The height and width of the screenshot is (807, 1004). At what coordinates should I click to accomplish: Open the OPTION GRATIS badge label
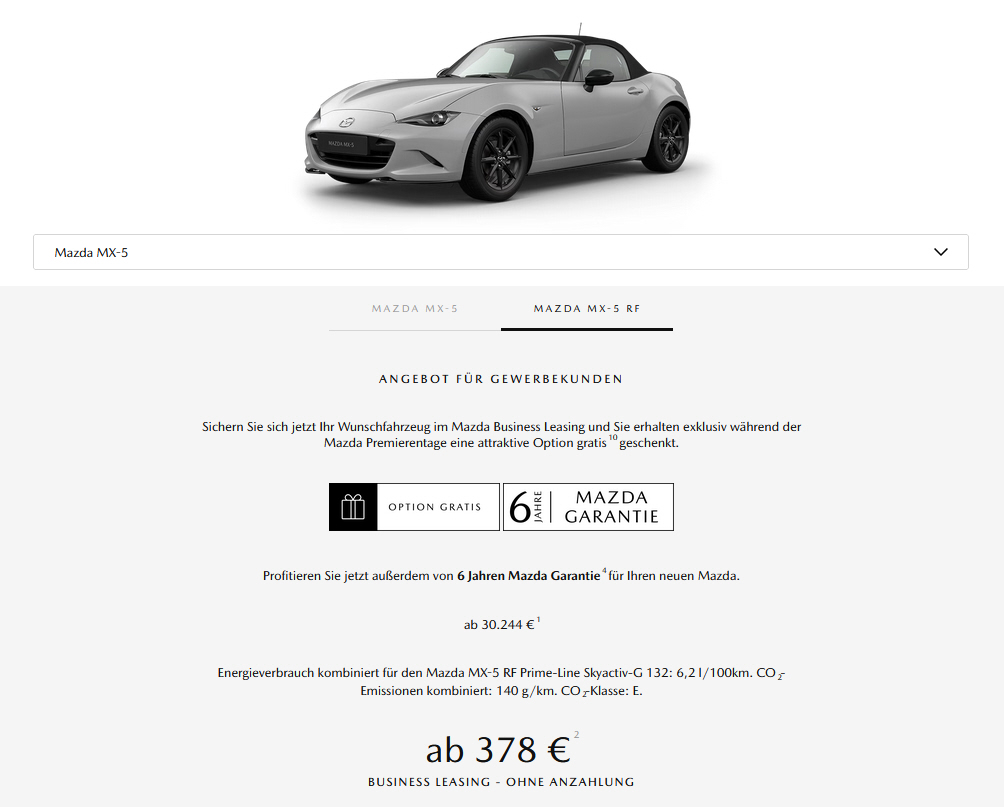(435, 507)
